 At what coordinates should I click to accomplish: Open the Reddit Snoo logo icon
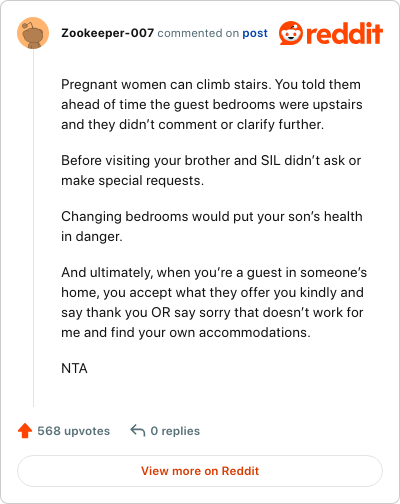[291, 33]
